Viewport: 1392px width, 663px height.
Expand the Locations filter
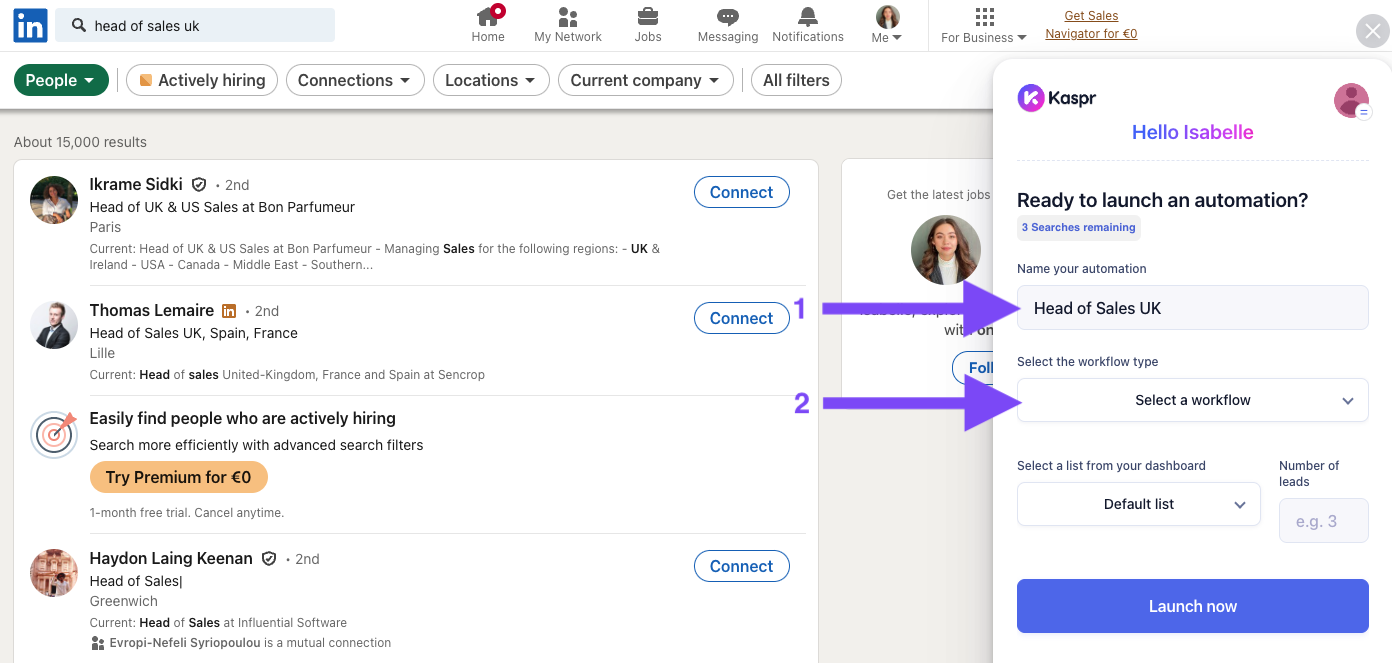pyautogui.click(x=491, y=80)
